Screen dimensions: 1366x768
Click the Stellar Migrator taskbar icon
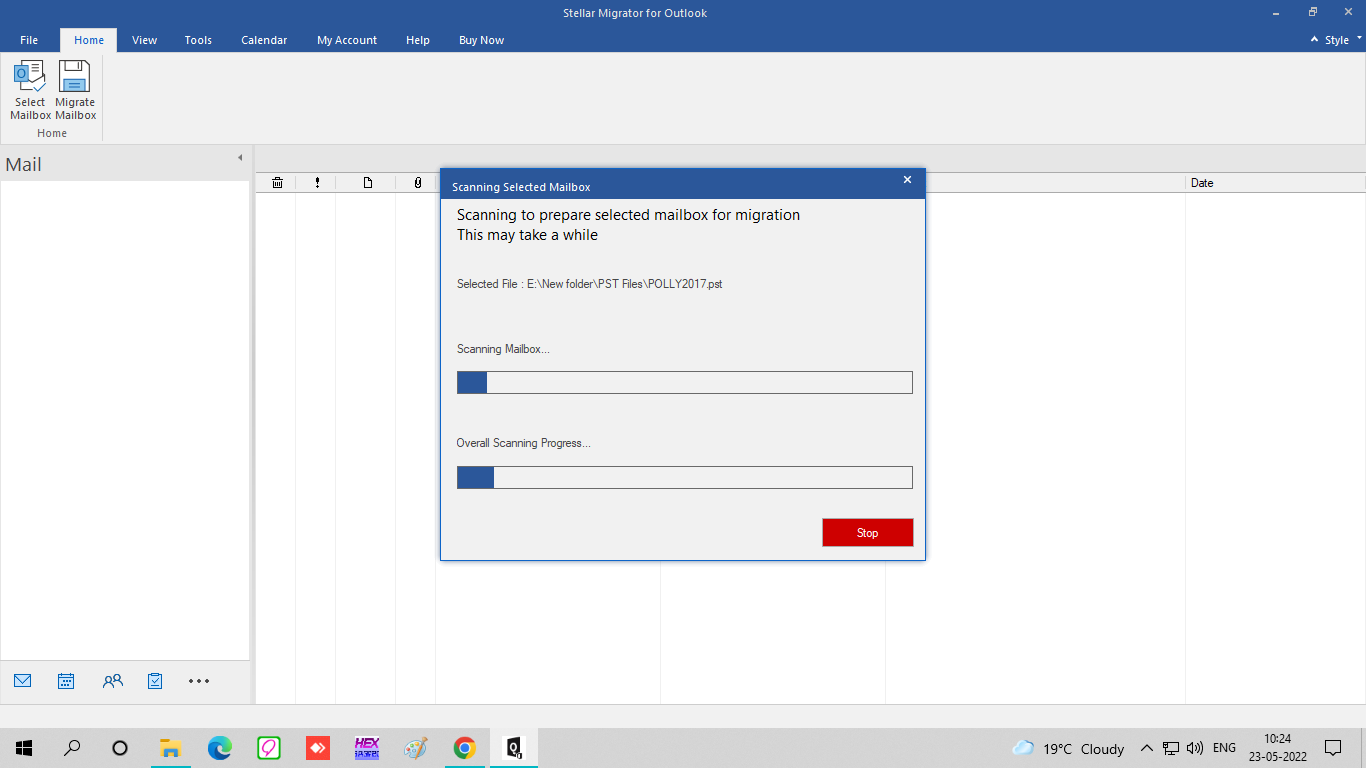coord(513,748)
